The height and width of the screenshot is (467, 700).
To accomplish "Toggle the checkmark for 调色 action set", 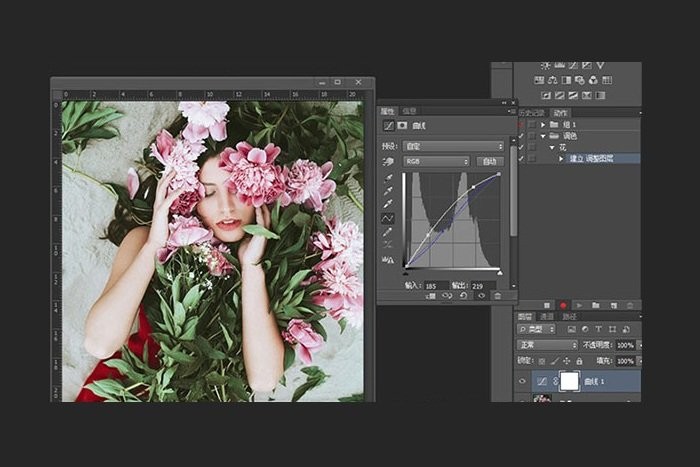I will pyautogui.click(x=521, y=135).
